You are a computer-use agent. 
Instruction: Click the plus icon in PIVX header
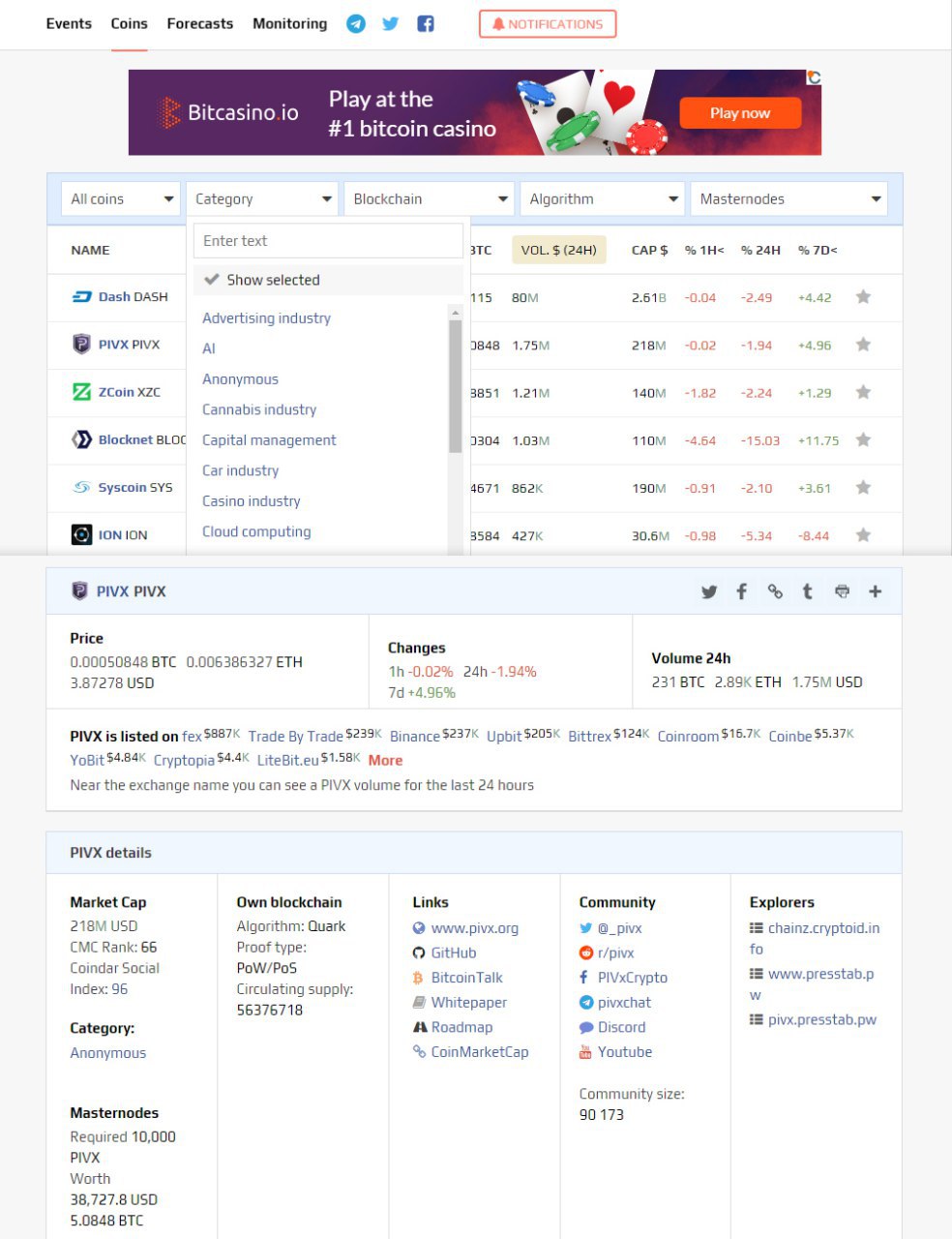click(875, 591)
